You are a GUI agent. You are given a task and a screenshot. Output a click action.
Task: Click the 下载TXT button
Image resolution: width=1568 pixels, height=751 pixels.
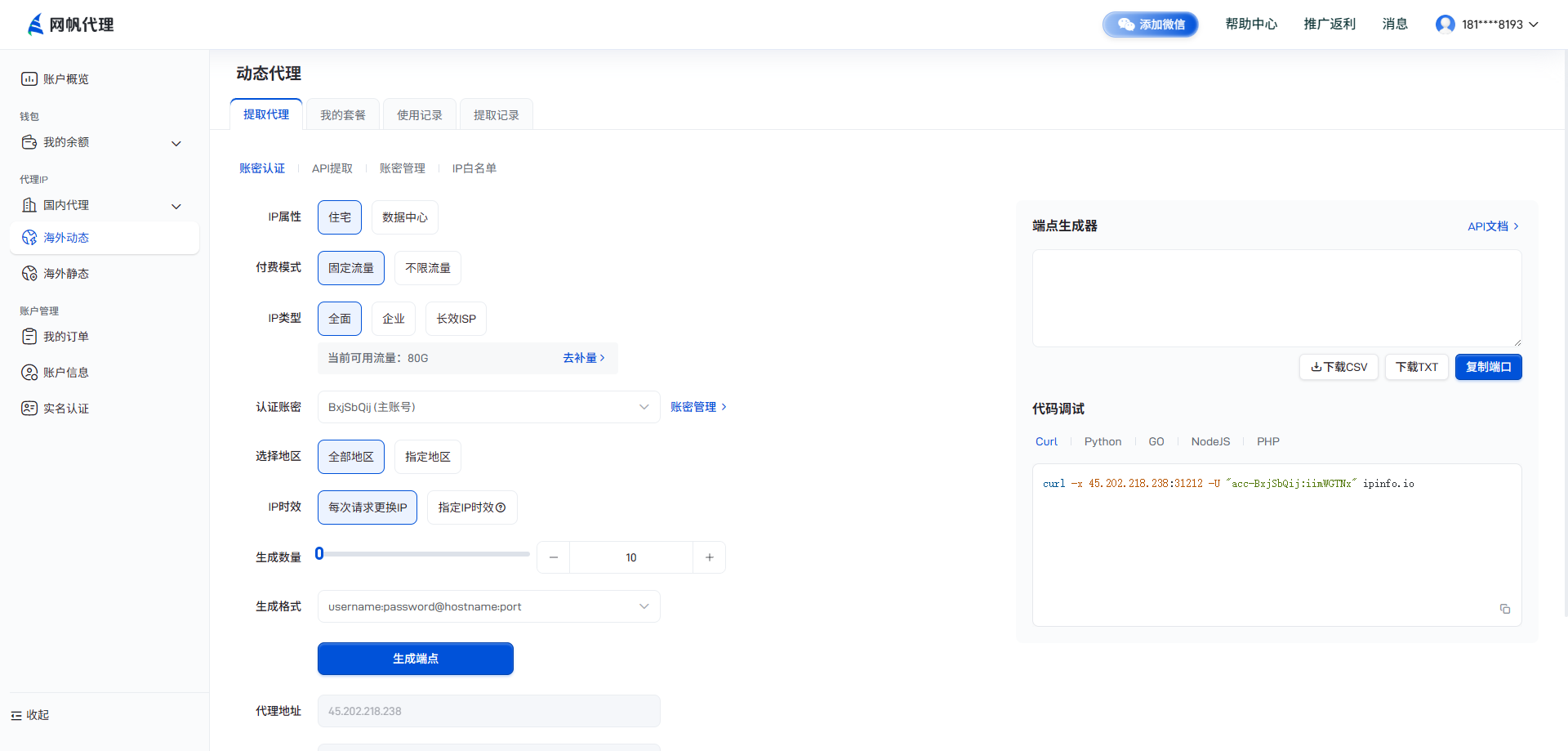(1417, 367)
